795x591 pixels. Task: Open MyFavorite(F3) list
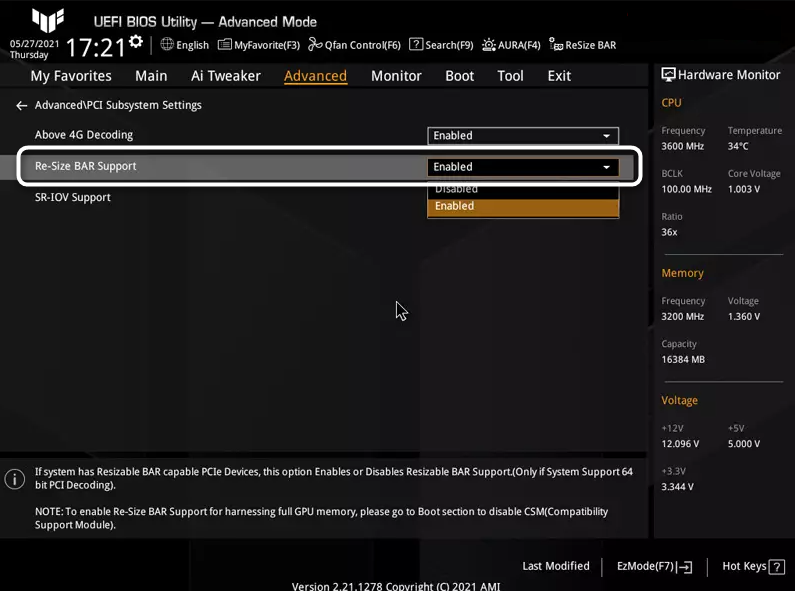259,45
